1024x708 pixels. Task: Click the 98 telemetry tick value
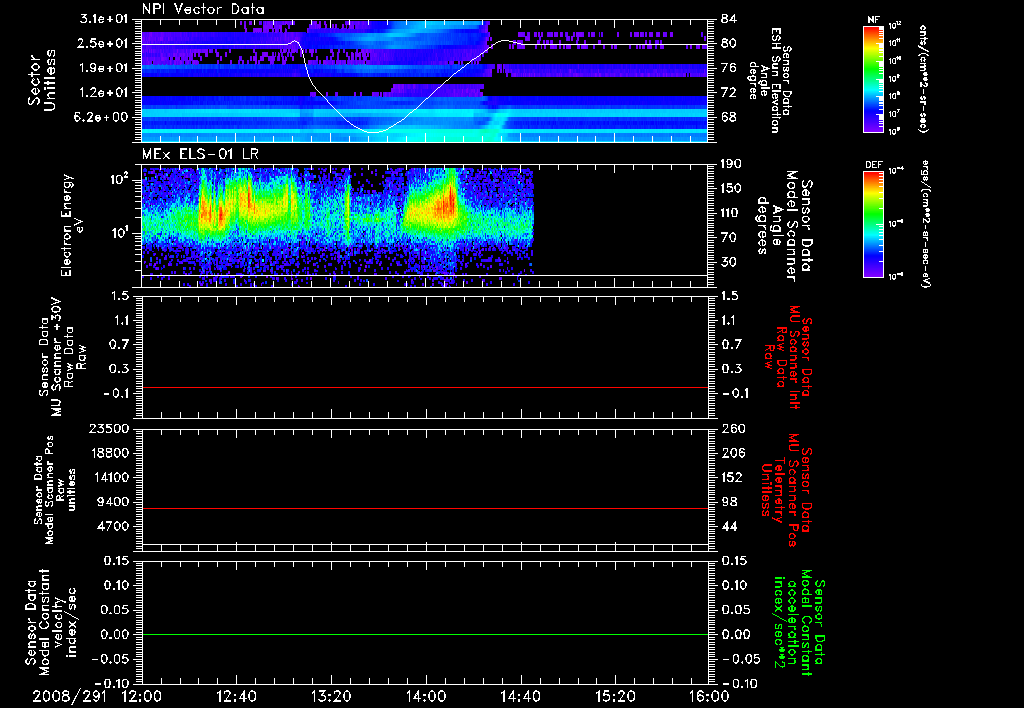(729, 502)
